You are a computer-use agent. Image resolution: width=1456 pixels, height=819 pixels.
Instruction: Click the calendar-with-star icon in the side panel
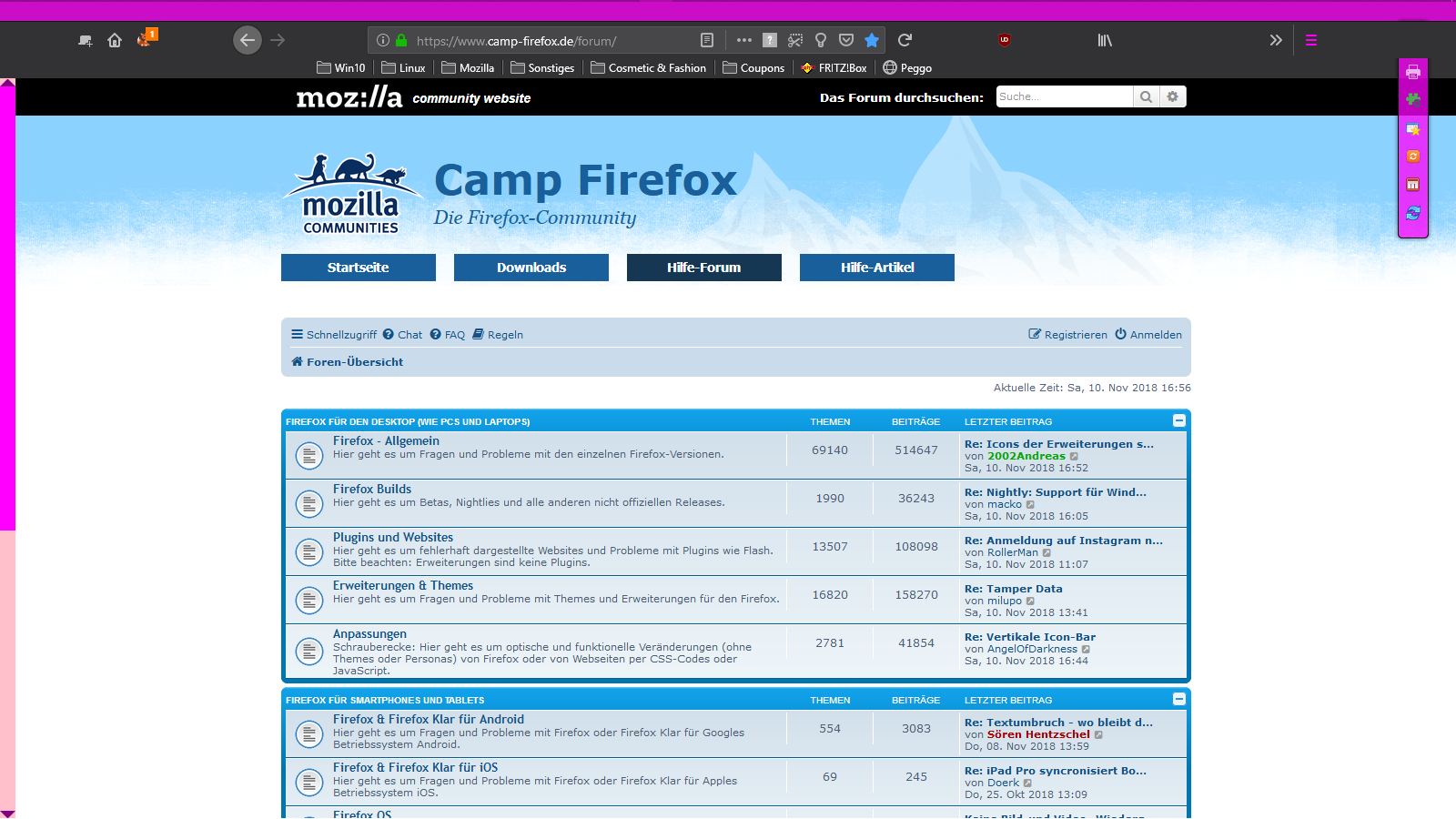(1413, 129)
